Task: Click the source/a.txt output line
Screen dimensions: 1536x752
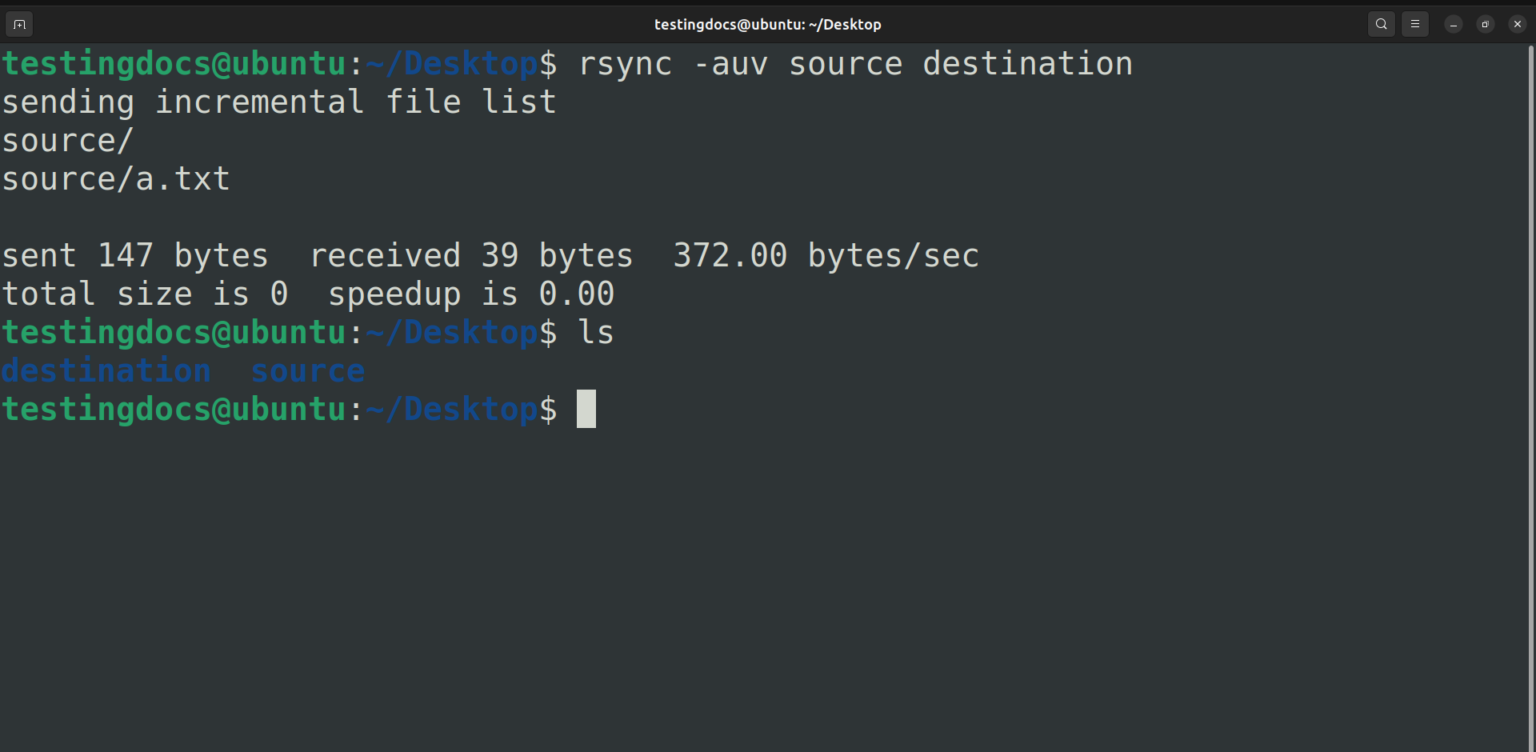Action: pyautogui.click(x=115, y=178)
